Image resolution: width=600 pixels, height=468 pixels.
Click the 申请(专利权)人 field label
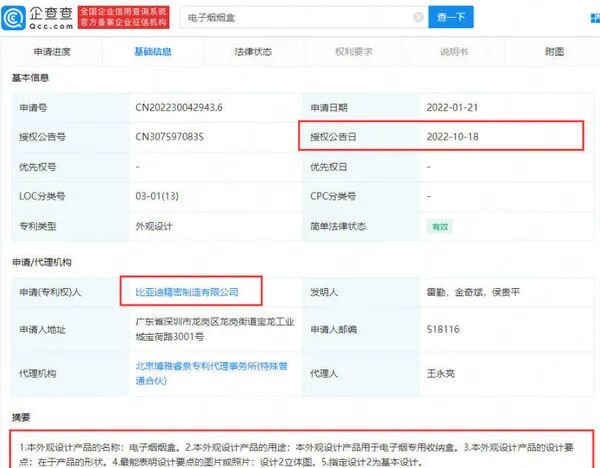[x=50, y=292]
